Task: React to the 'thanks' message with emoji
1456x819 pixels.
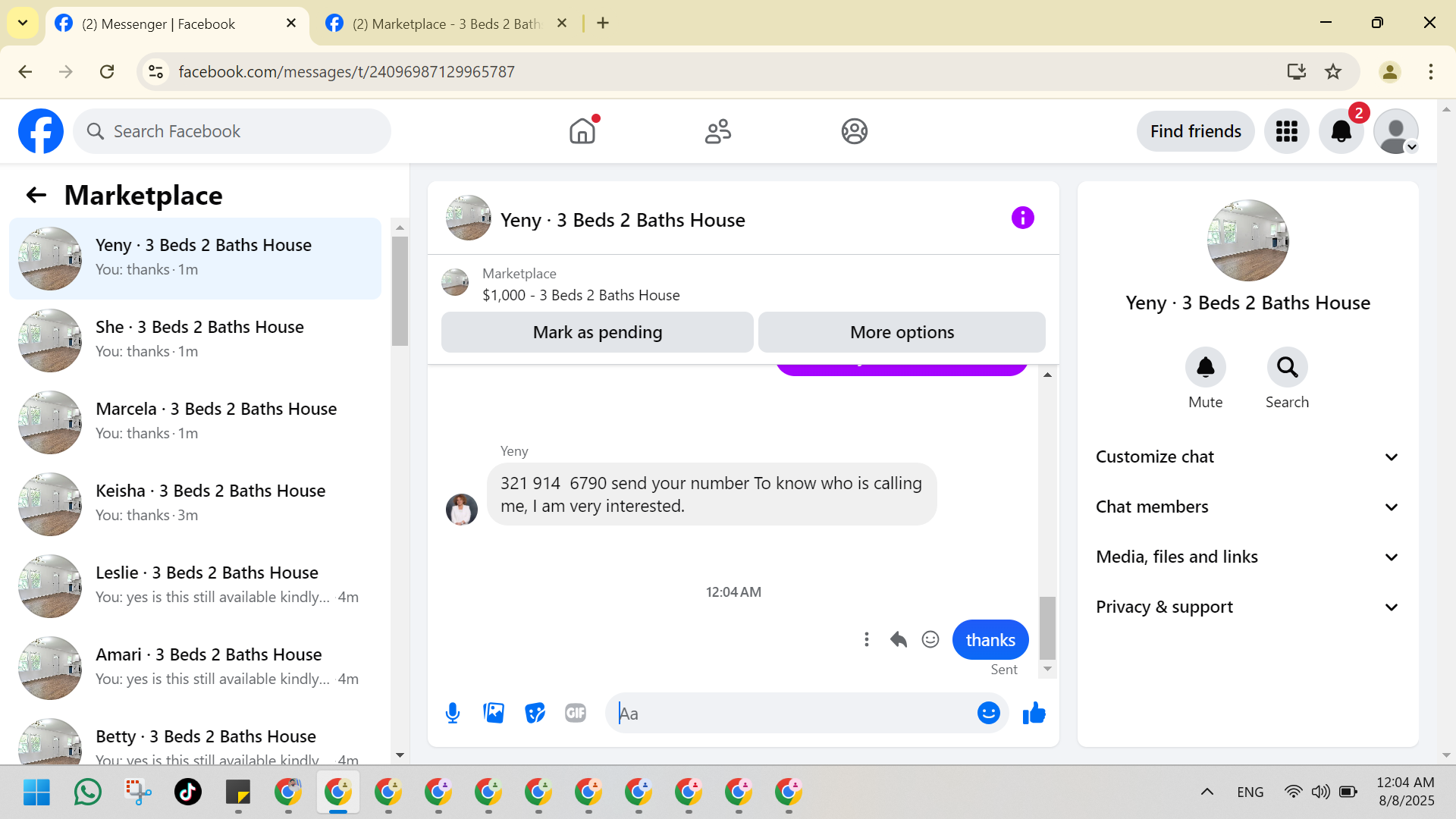Action: coord(930,639)
